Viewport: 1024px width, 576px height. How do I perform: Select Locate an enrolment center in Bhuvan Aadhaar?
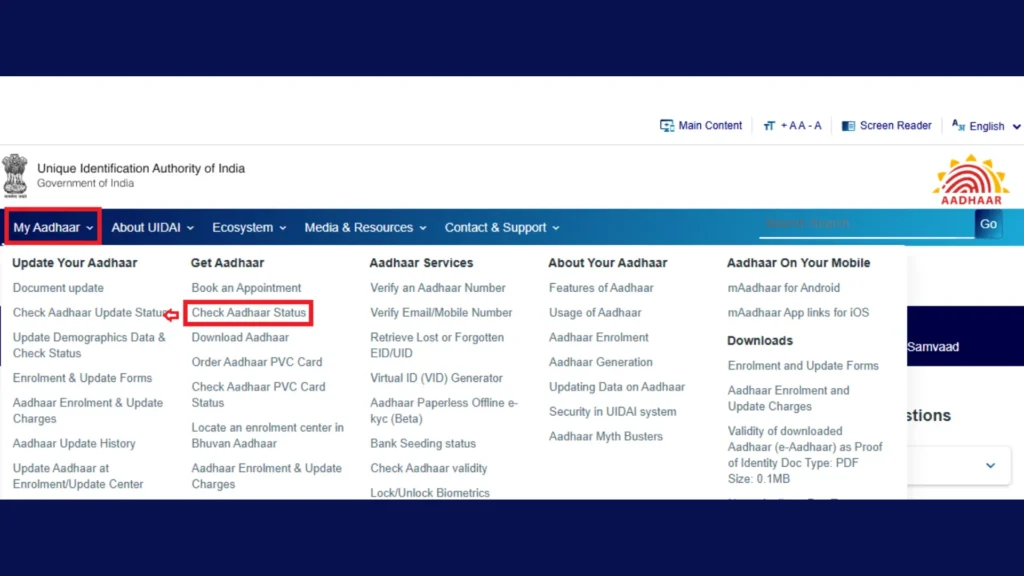268,436
